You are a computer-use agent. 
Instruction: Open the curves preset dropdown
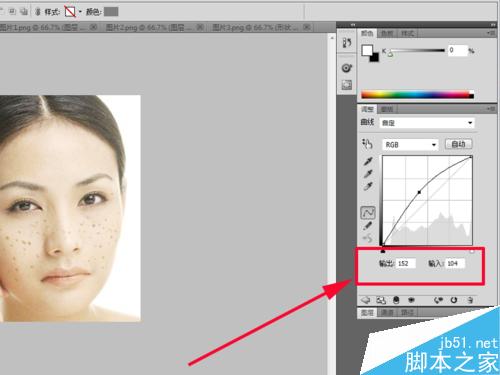coord(427,123)
